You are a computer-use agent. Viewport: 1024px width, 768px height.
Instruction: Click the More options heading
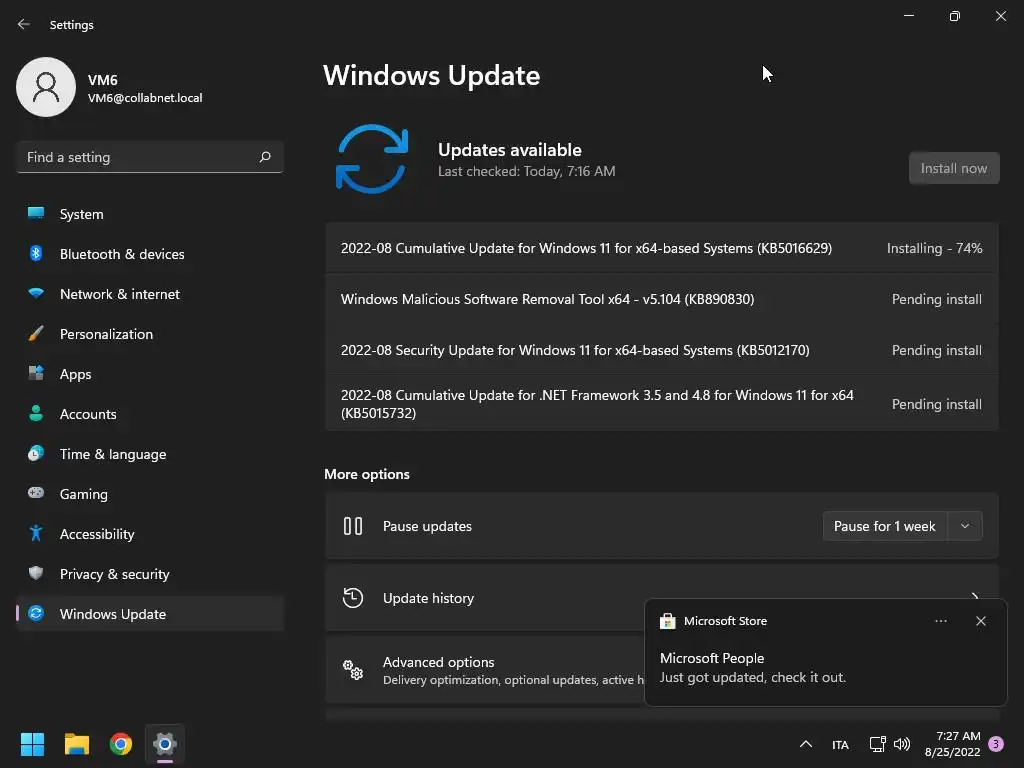coord(366,474)
